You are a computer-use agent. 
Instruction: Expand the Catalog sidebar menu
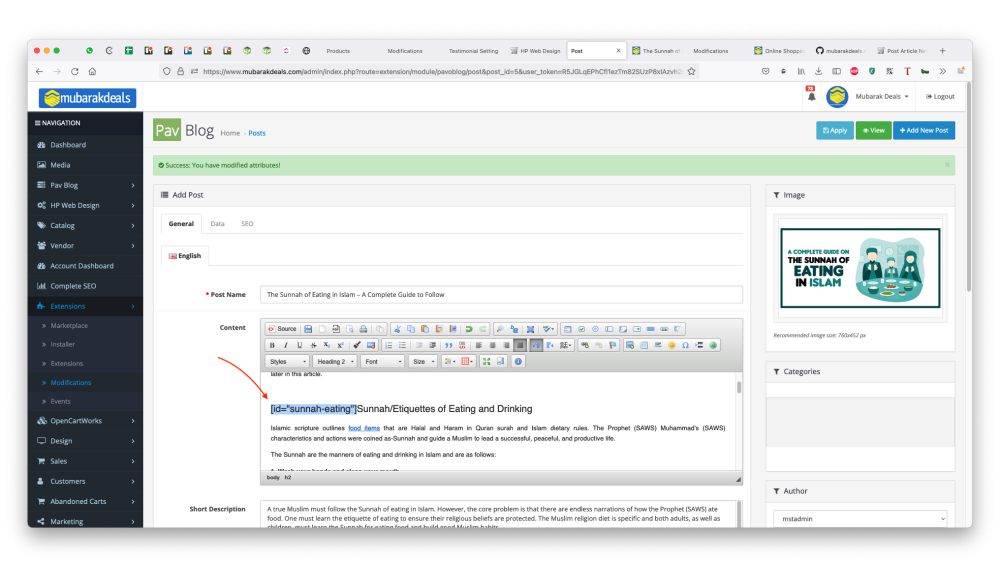[x=85, y=225]
